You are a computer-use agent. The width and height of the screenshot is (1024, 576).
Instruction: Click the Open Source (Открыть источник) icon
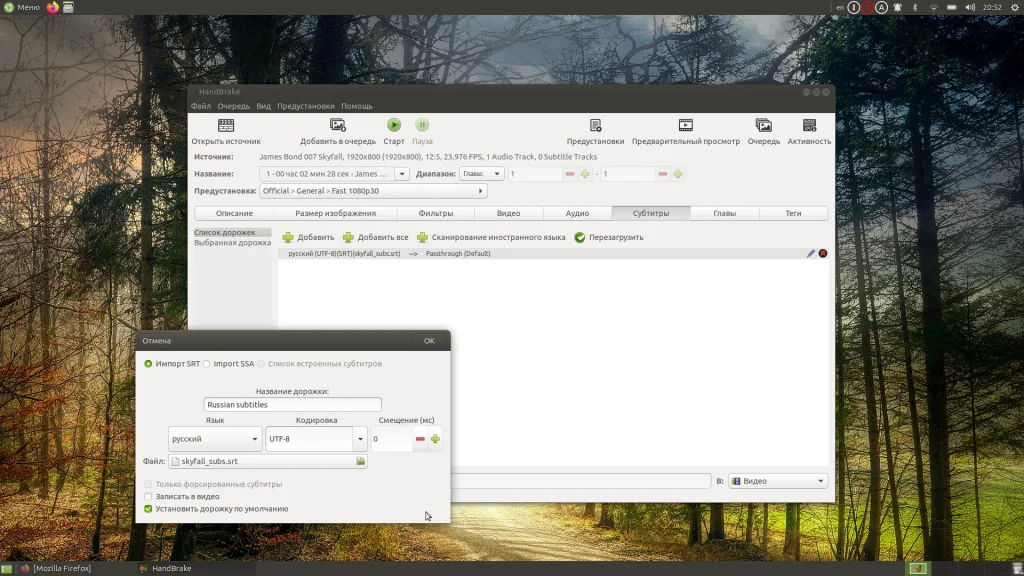(226, 126)
